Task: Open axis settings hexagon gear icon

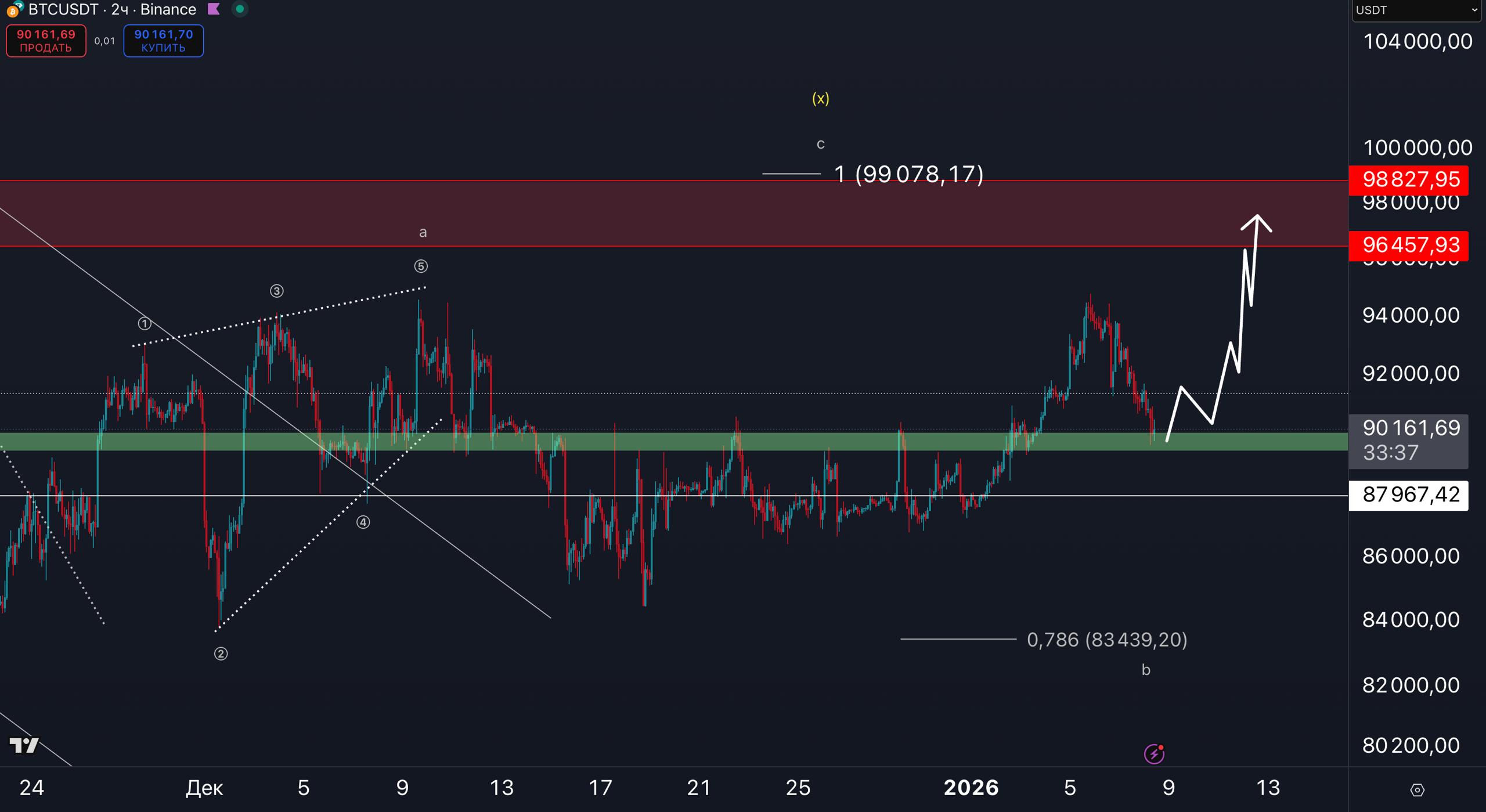Action: coord(1417,790)
